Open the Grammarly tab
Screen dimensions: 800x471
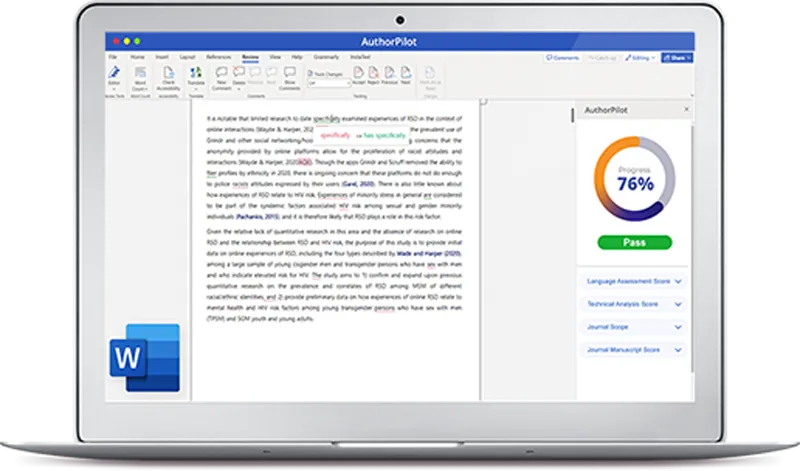point(326,57)
